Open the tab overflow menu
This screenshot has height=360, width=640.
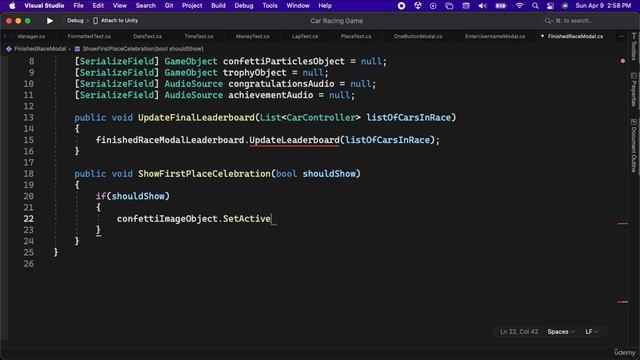(x=621, y=36)
